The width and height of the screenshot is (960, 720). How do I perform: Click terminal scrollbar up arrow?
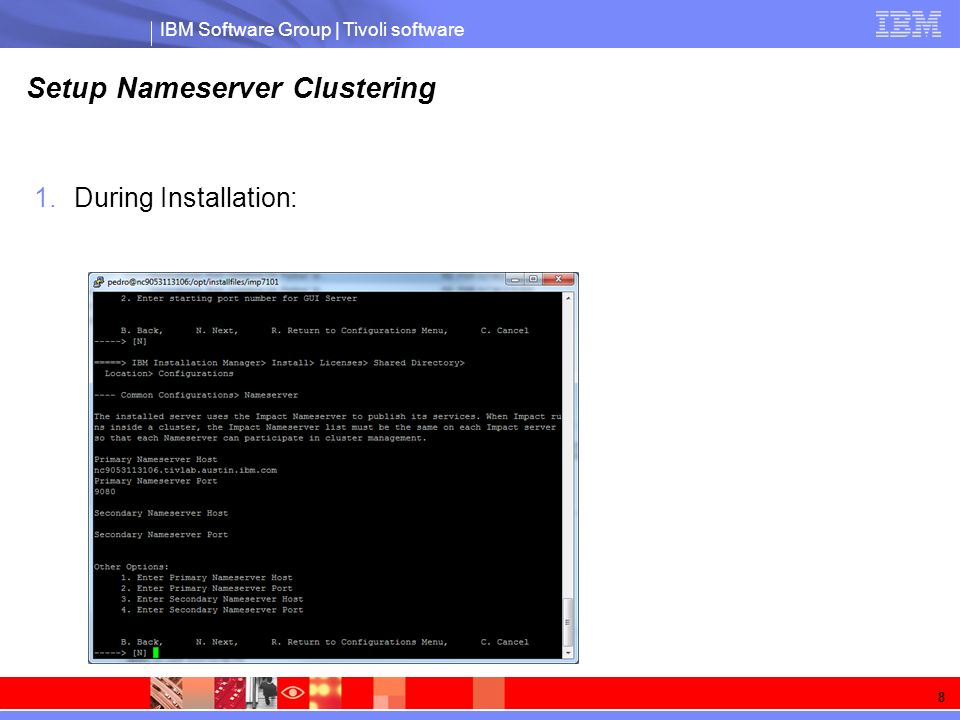[568, 298]
